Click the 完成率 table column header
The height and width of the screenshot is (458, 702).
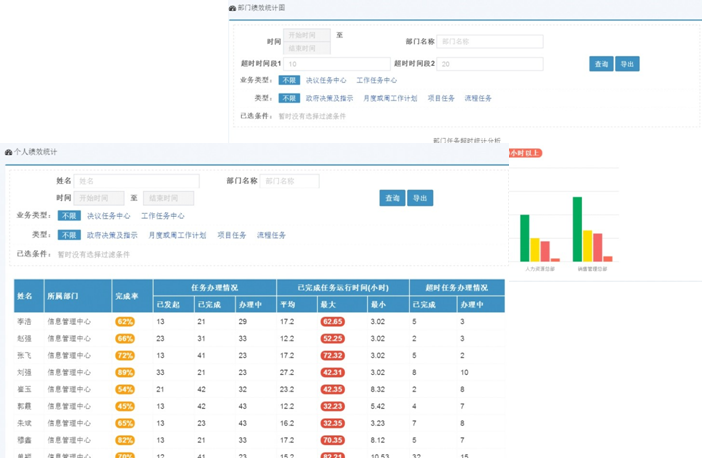(133, 296)
